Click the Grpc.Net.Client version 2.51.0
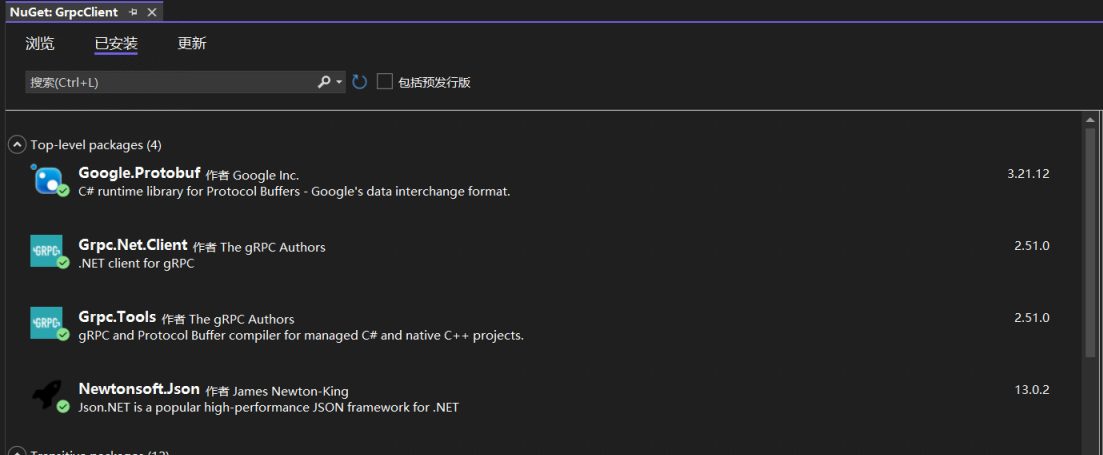Viewport: 1103px width, 455px height. tap(1031, 245)
